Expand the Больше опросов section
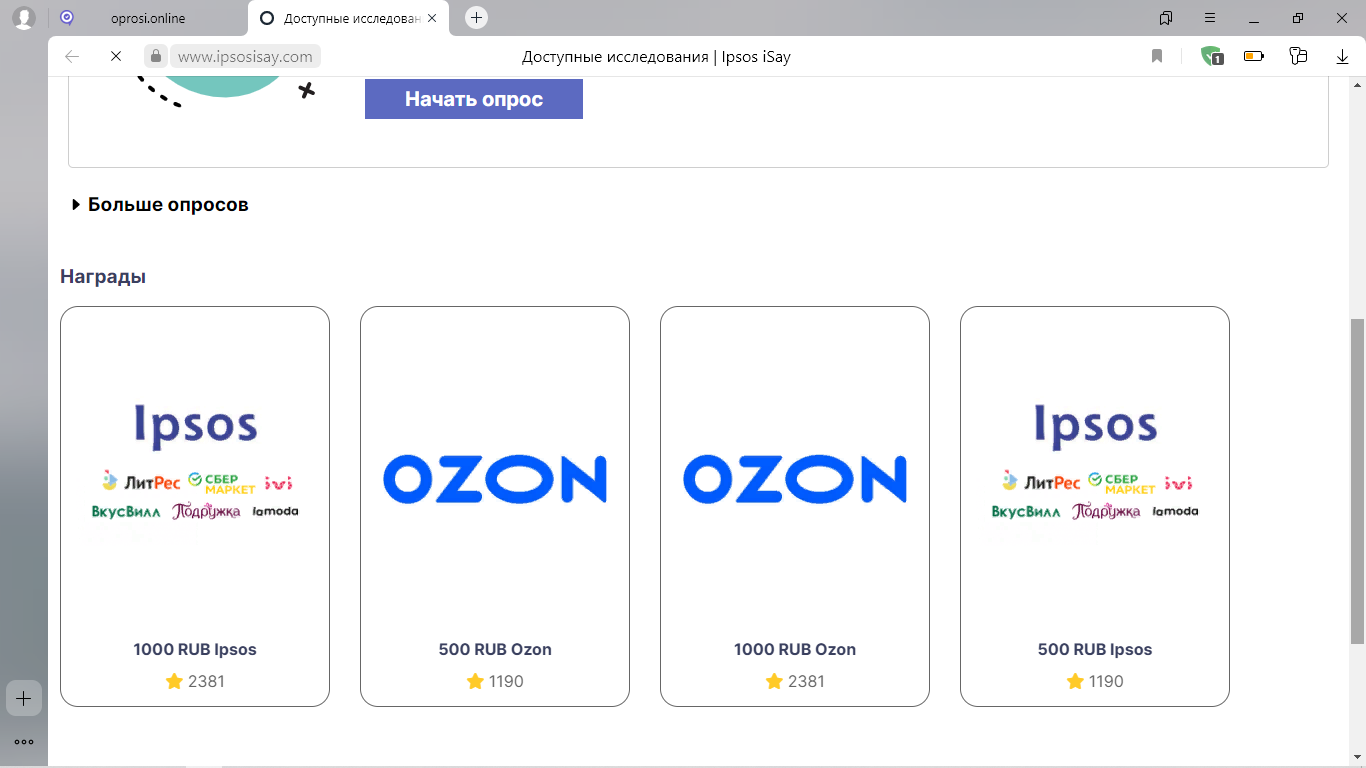 [160, 205]
